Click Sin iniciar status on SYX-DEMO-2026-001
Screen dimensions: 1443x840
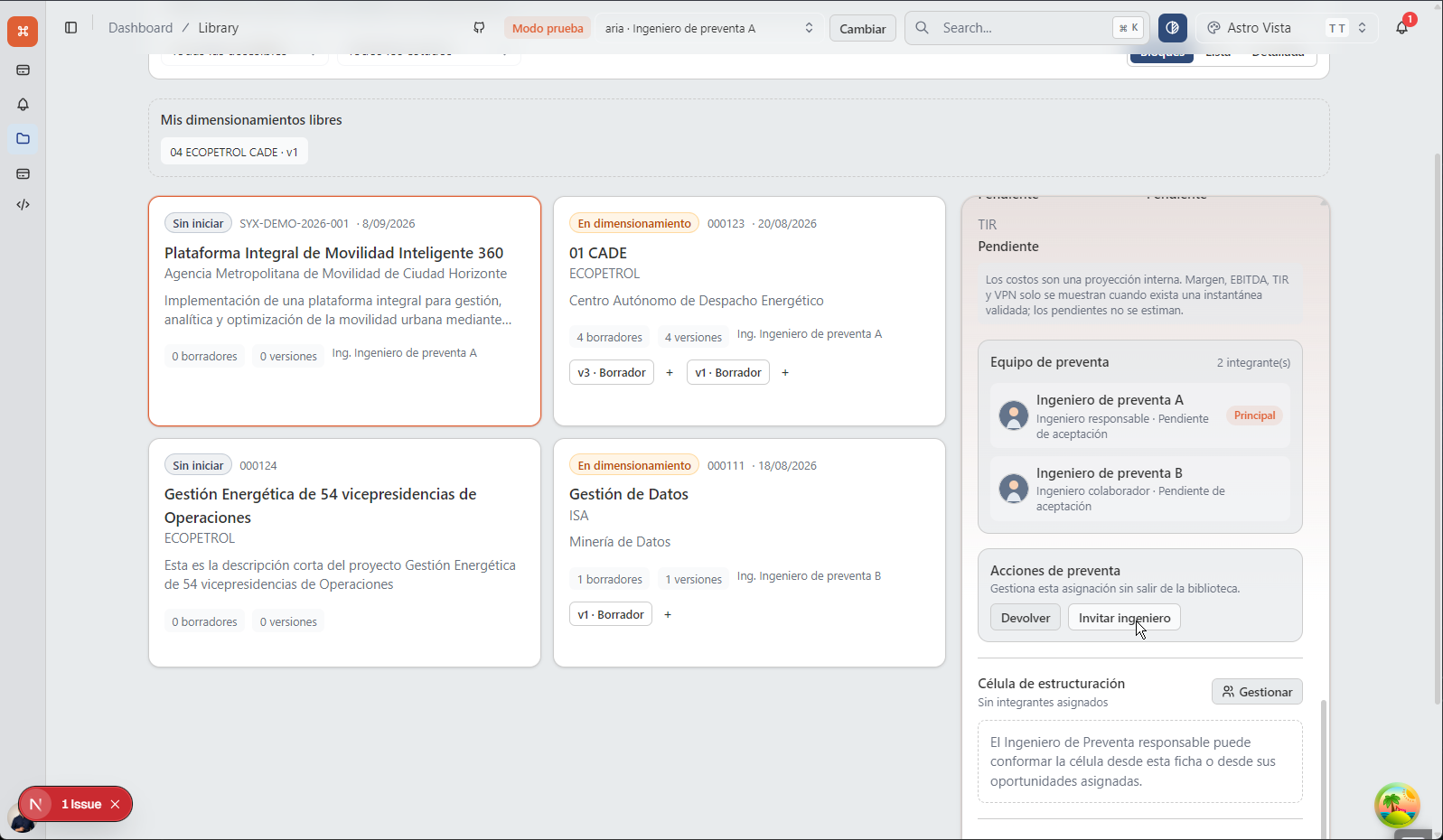pos(198,223)
